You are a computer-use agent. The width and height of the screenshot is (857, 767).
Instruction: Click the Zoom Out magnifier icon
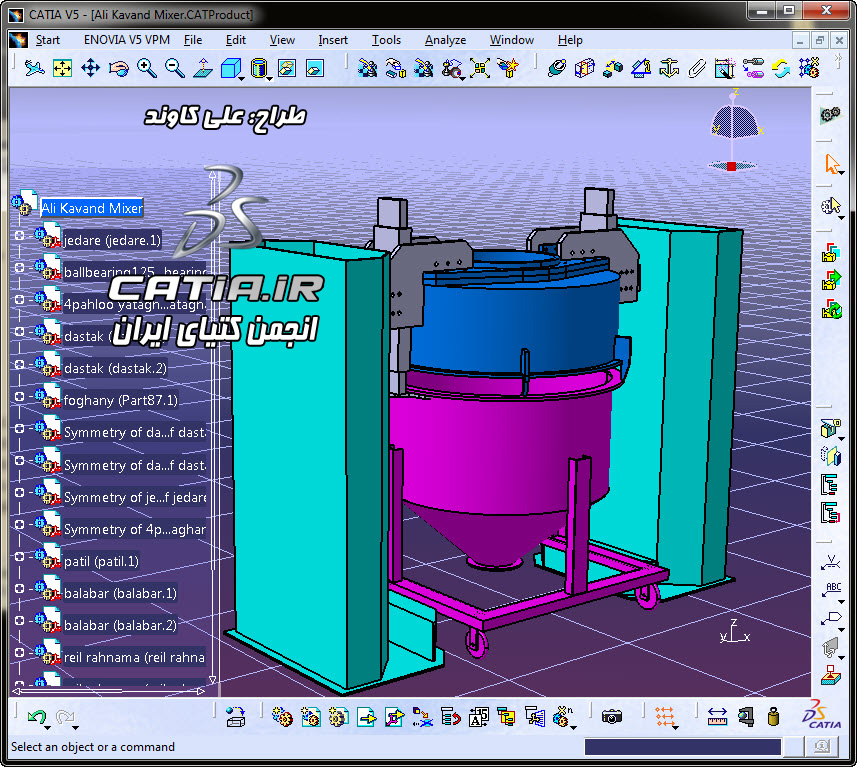tap(174, 68)
